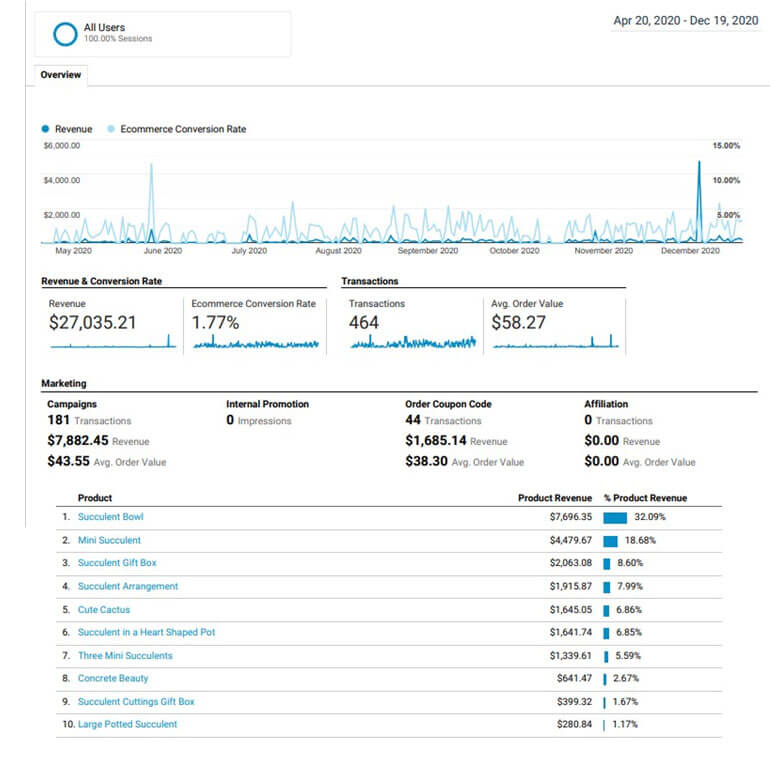Click the Transactions sparkline thumbnail
771x769 pixels.
point(413,341)
